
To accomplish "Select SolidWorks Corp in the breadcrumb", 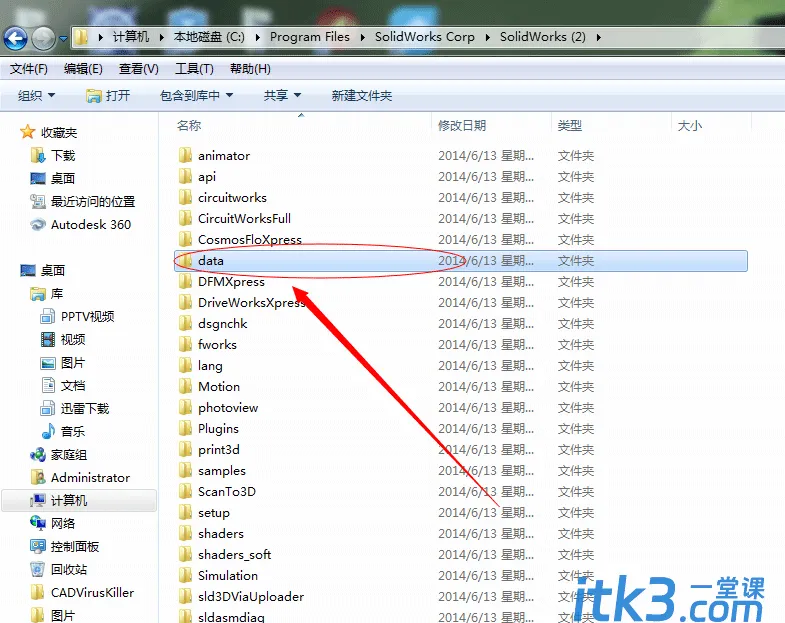I will point(425,37).
